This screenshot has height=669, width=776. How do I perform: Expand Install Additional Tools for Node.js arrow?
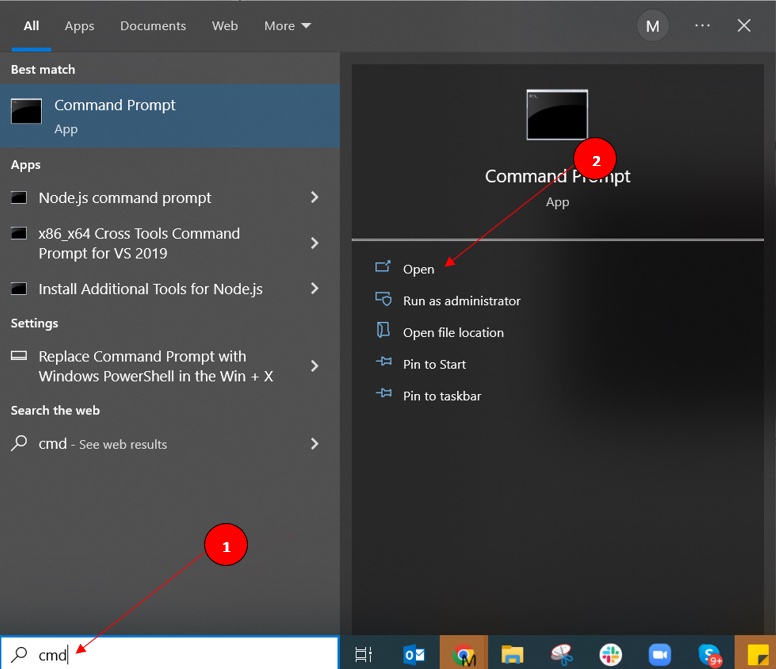coord(314,288)
